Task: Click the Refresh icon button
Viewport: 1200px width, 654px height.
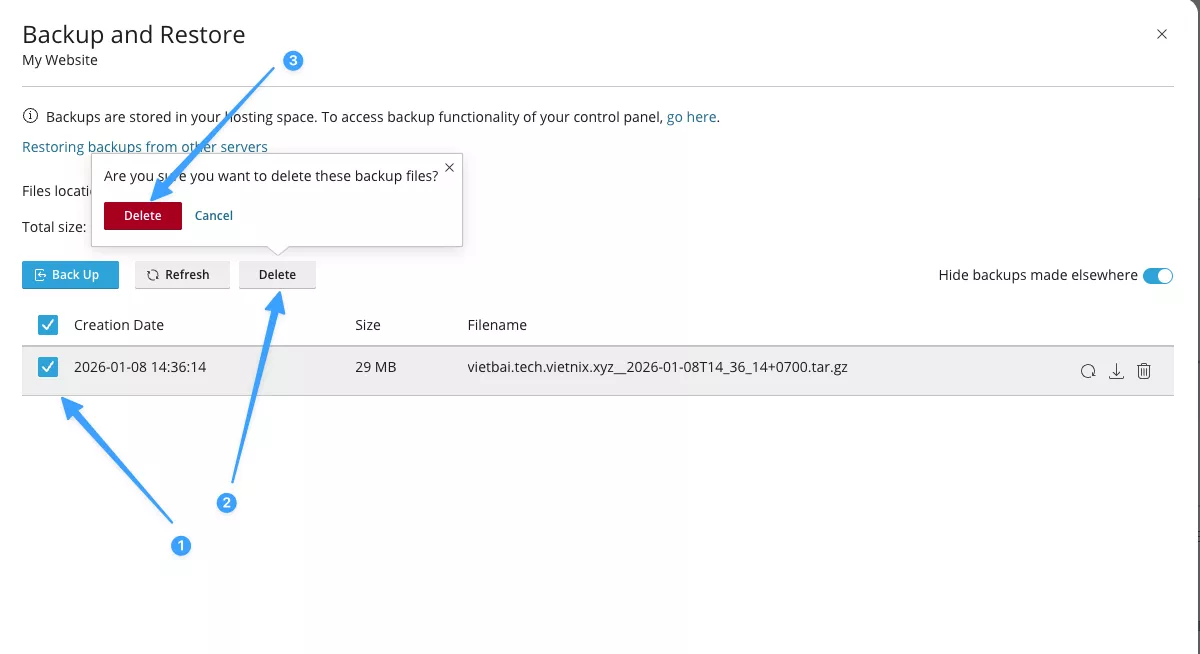Action: [x=182, y=274]
